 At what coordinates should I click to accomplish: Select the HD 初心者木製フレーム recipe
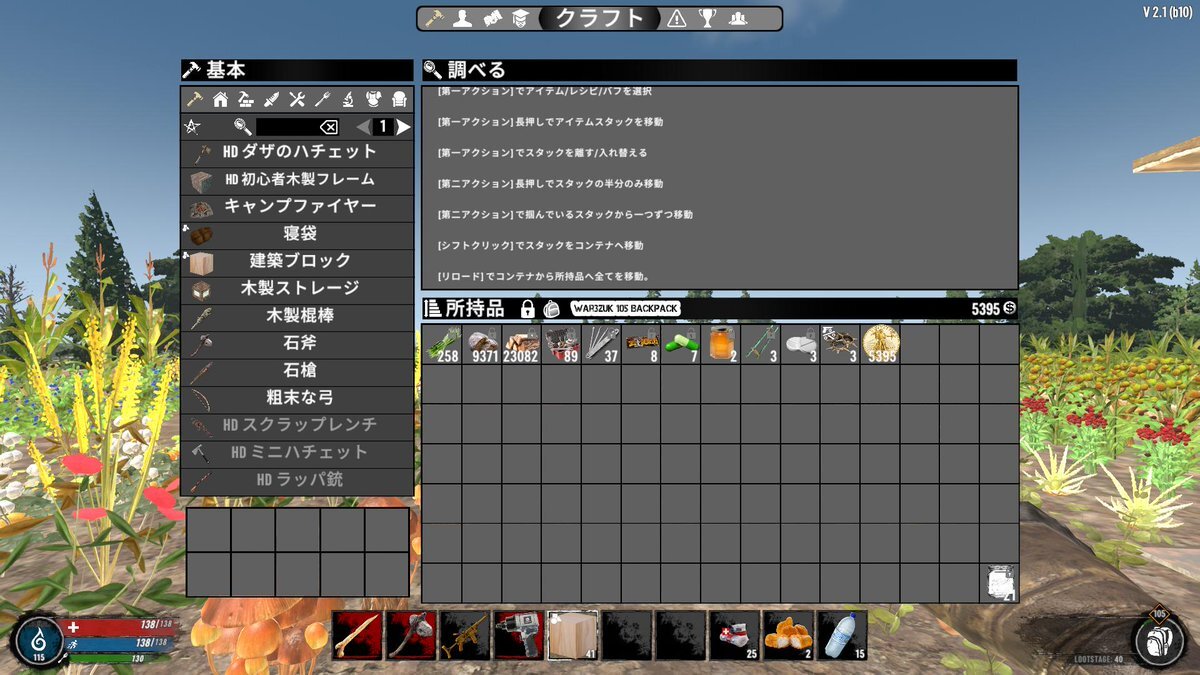point(297,181)
